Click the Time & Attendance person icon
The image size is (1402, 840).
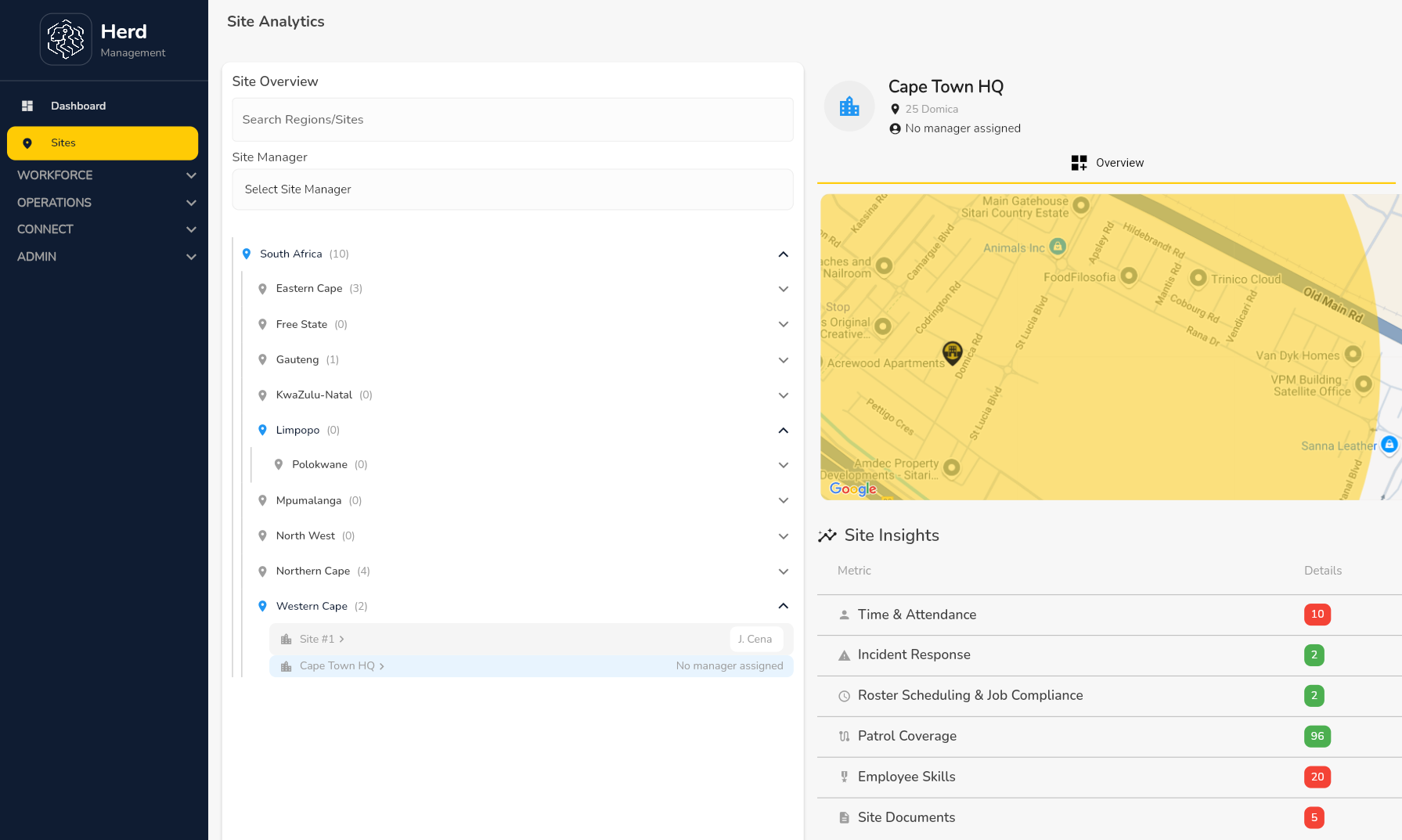(844, 615)
